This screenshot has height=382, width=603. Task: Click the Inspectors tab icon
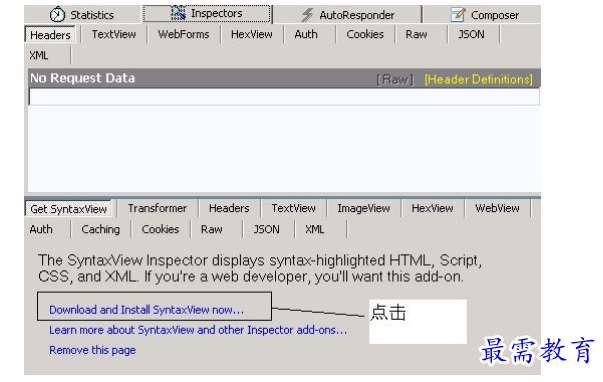(x=178, y=13)
